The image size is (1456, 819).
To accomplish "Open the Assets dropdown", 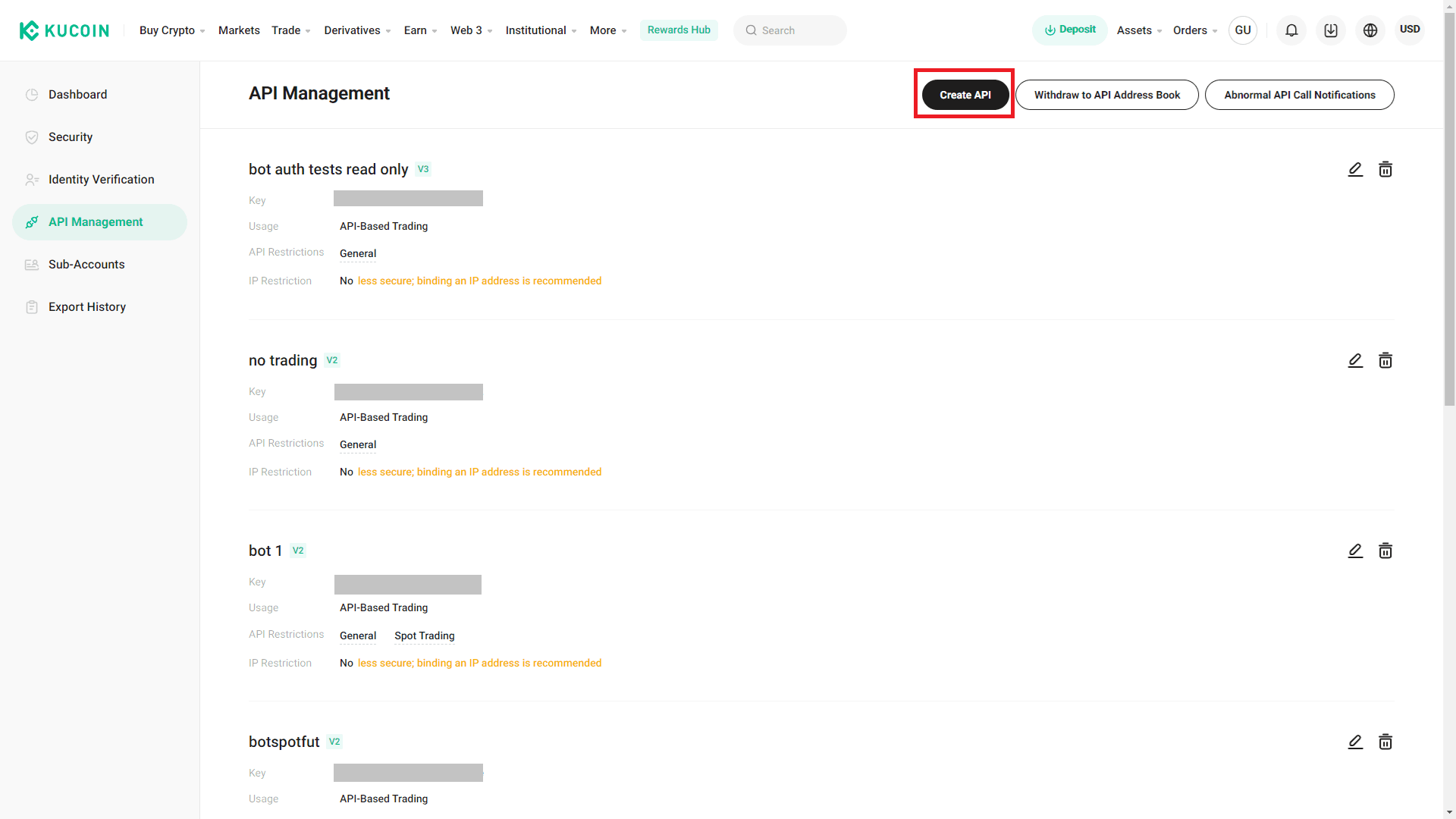I will [1139, 30].
